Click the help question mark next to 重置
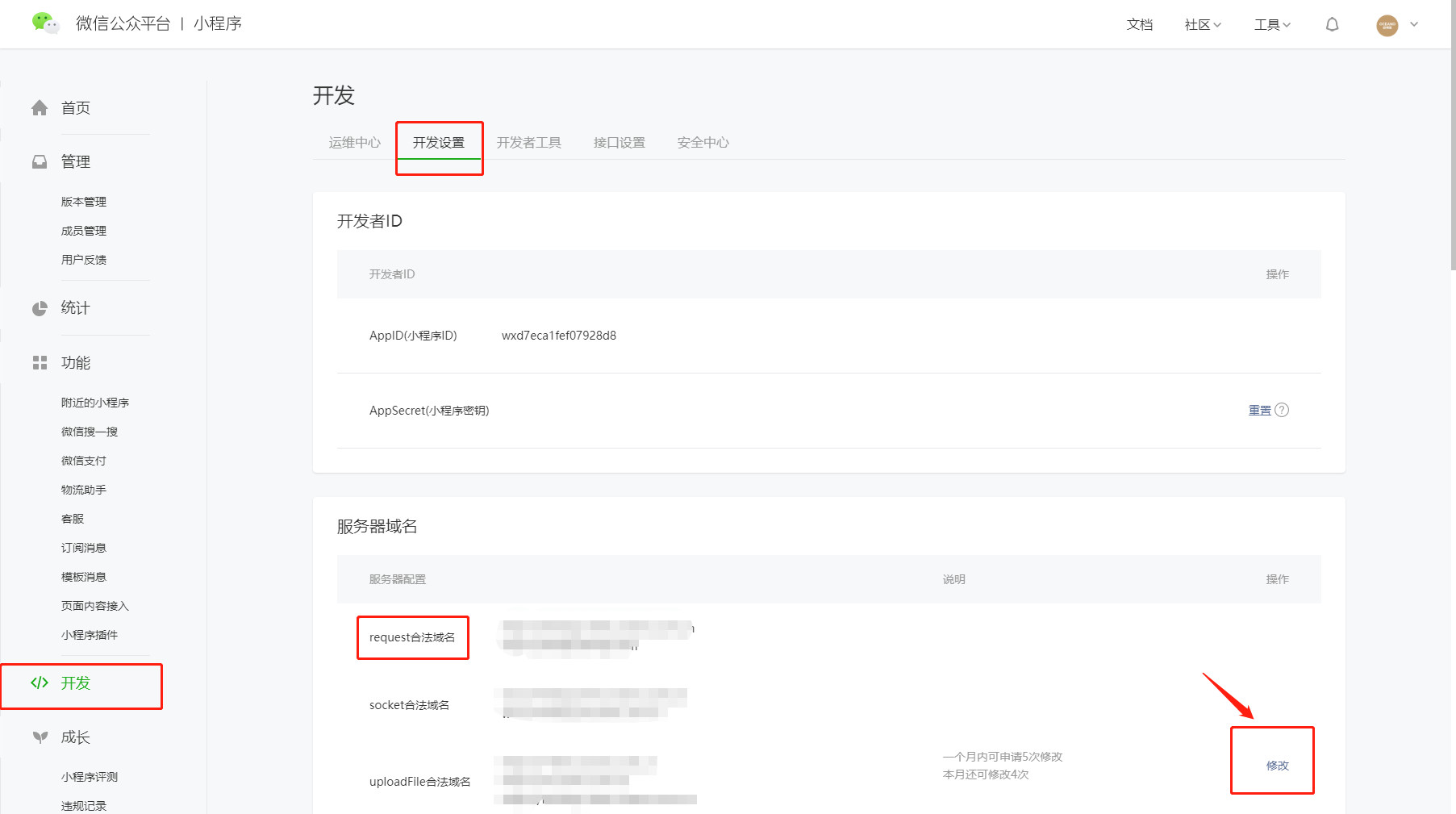The width and height of the screenshot is (1456, 814). (x=1281, y=410)
